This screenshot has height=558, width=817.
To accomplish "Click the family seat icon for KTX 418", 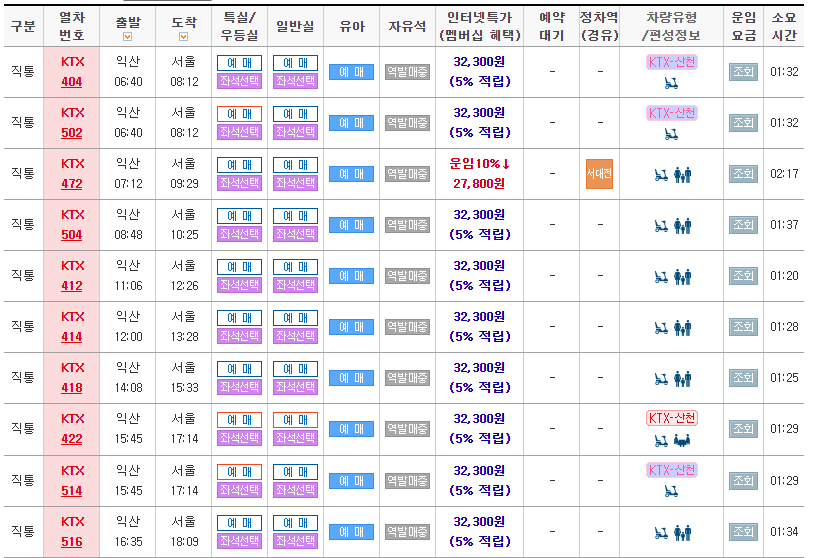I will (x=682, y=379).
